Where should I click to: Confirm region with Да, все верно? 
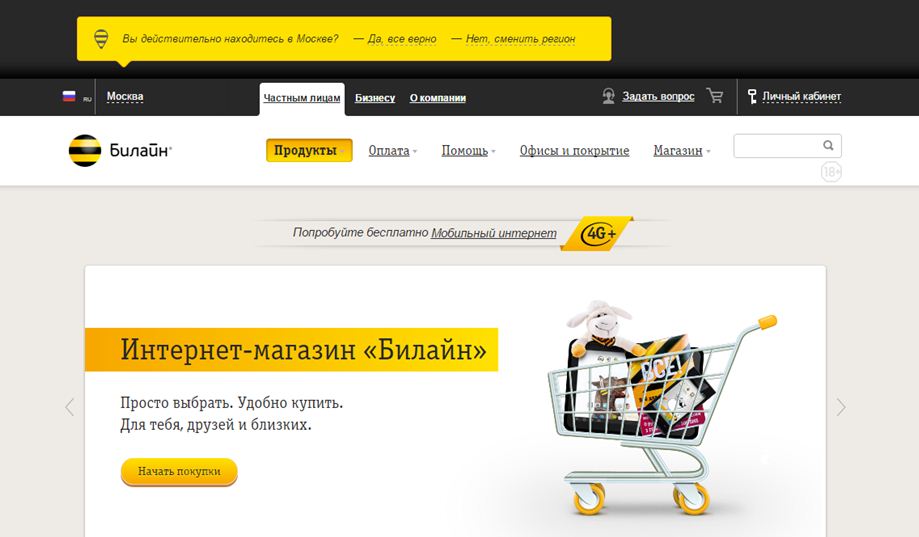[402, 39]
